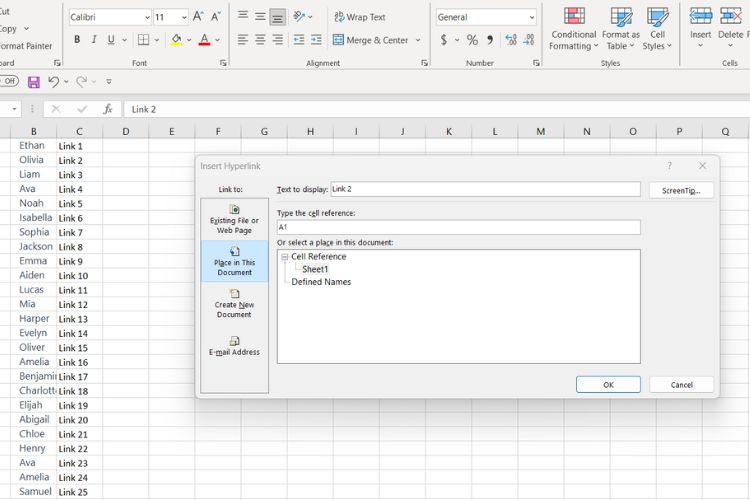Select the Link 2 cell
The image size is (750, 500).
pyautogui.click(x=79, y=160)
